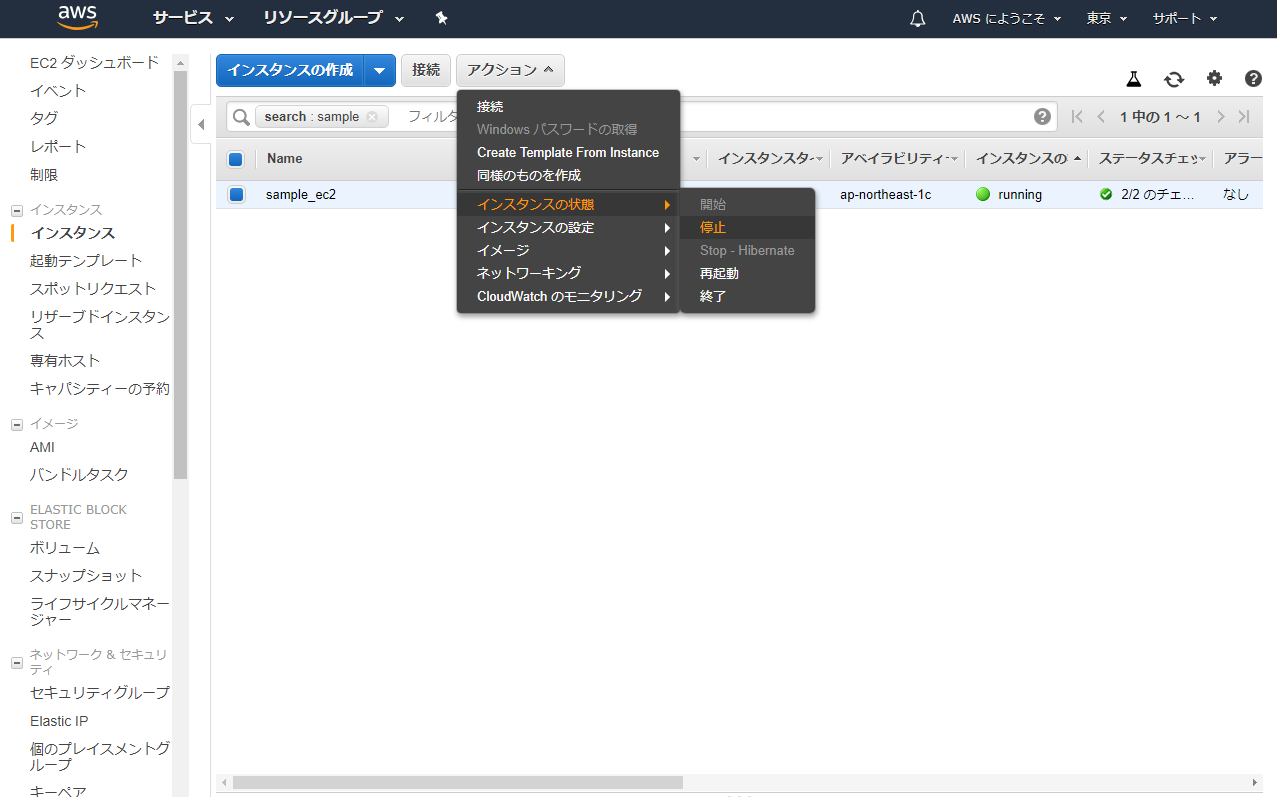Open table settings gear icon
Viewport: 1277px width, 797px height.
[1214, 78]
